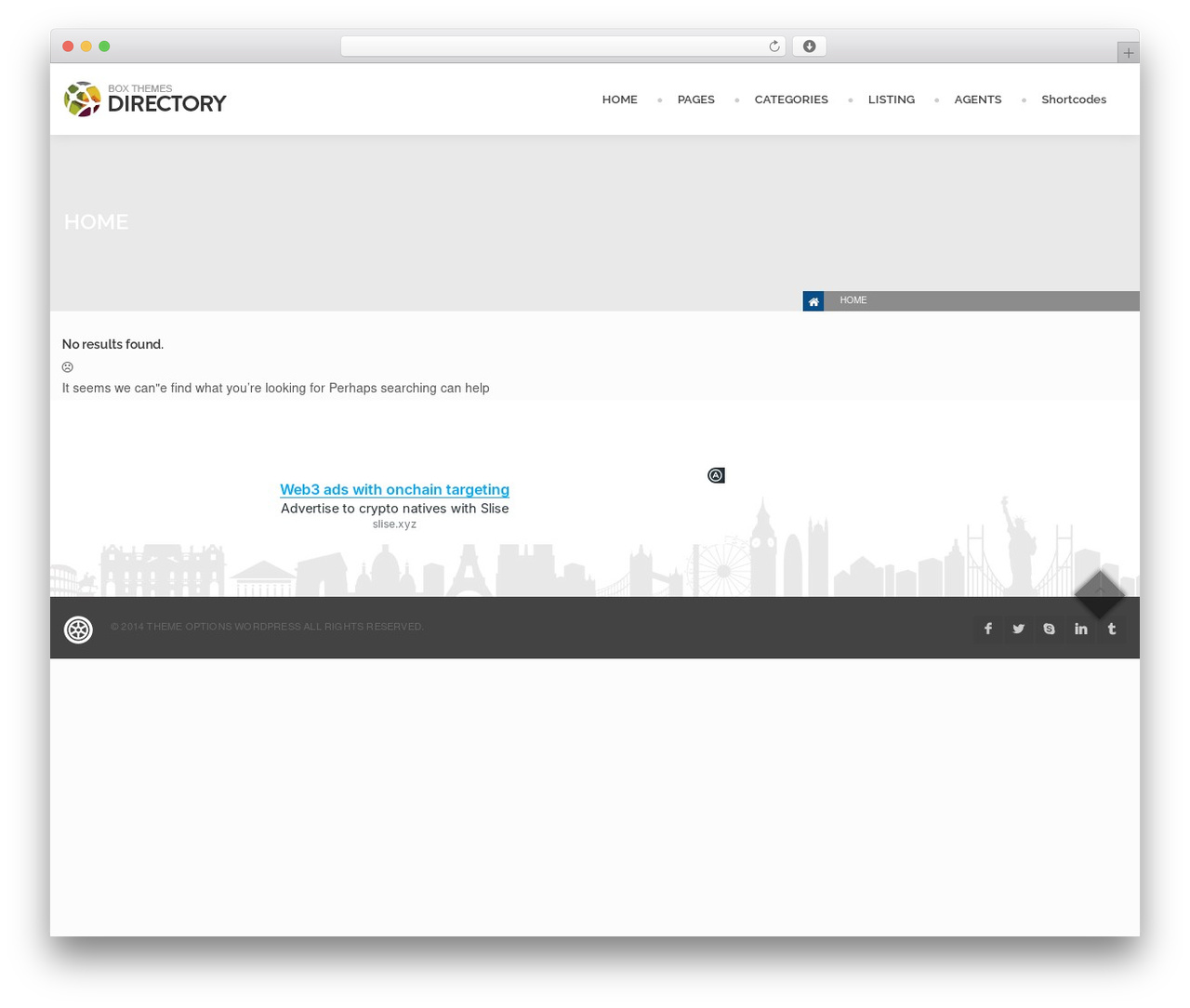
Task: Reload the page with the refresh icon
Action: (773, 46)
